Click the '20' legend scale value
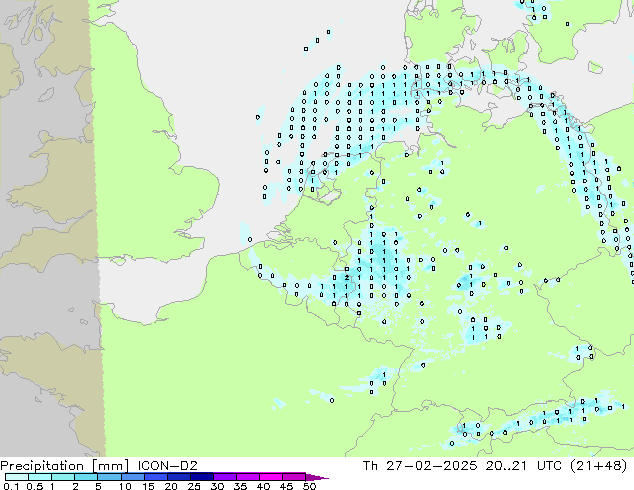 pos(171,486)
